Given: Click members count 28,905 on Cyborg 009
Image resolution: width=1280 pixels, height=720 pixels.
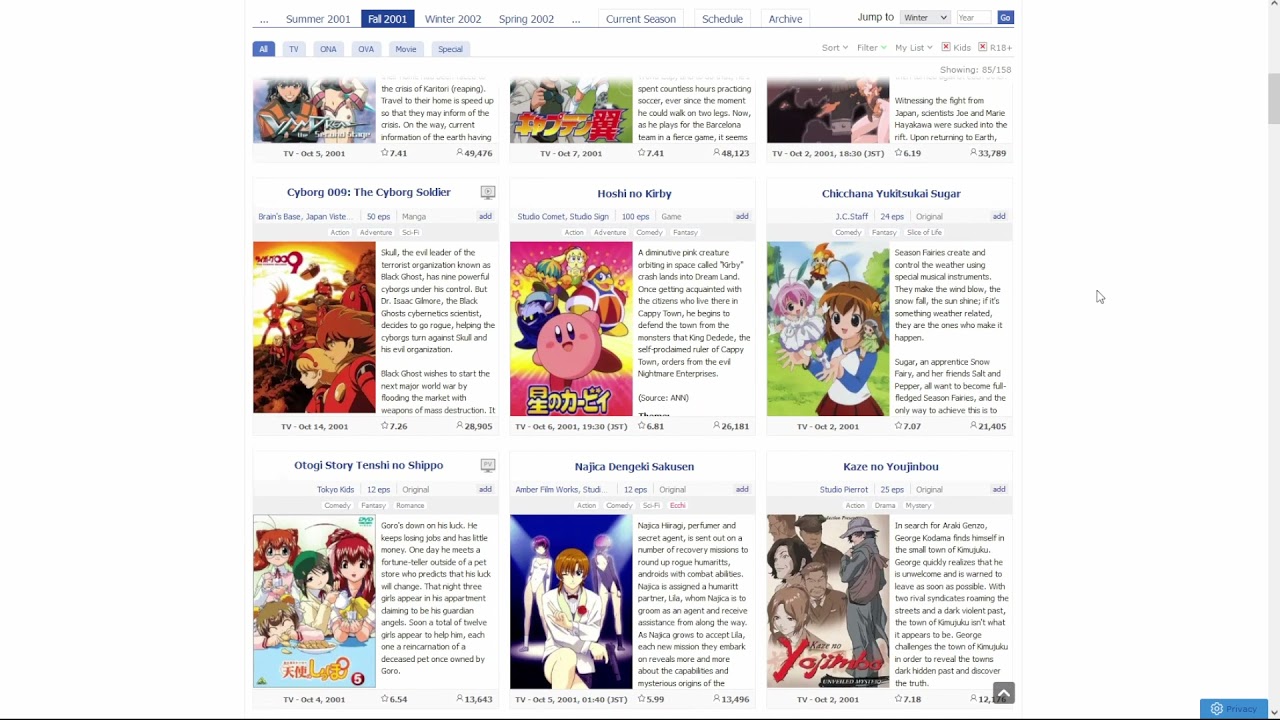Looking at the screenshot, I should tap(475, 426).
